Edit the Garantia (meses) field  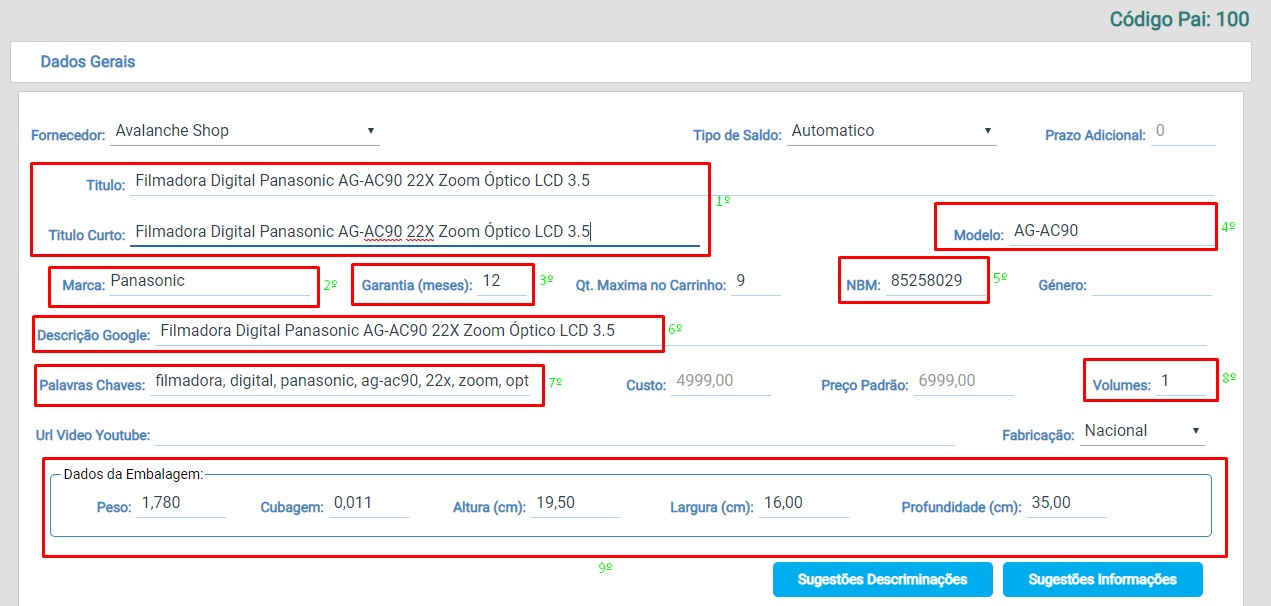coord(502,282)
